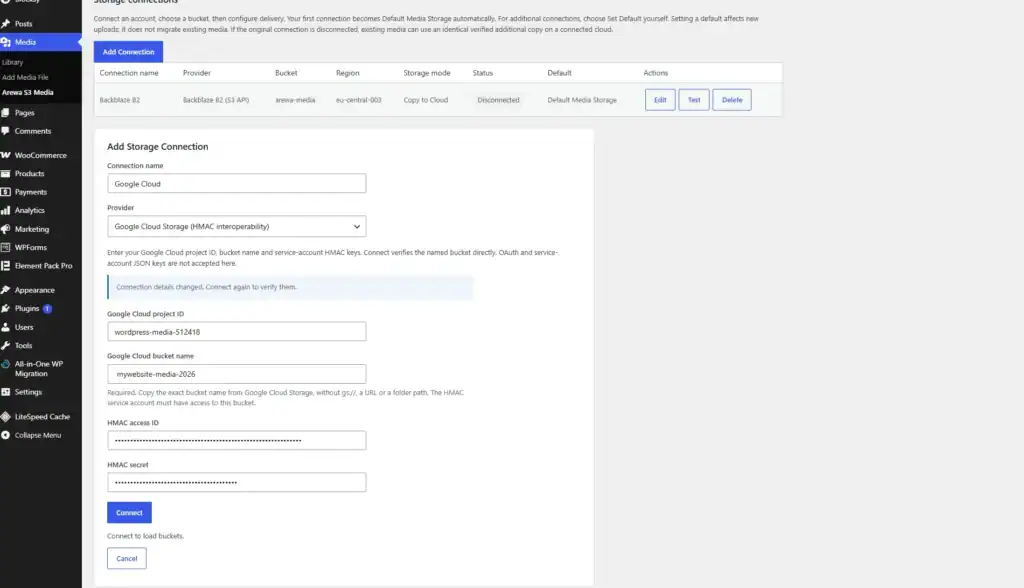Click the Backblaze B2 connection name cell
This screenshot has width=1024, height=588.
pyautogui.click(x=120, y=100)
